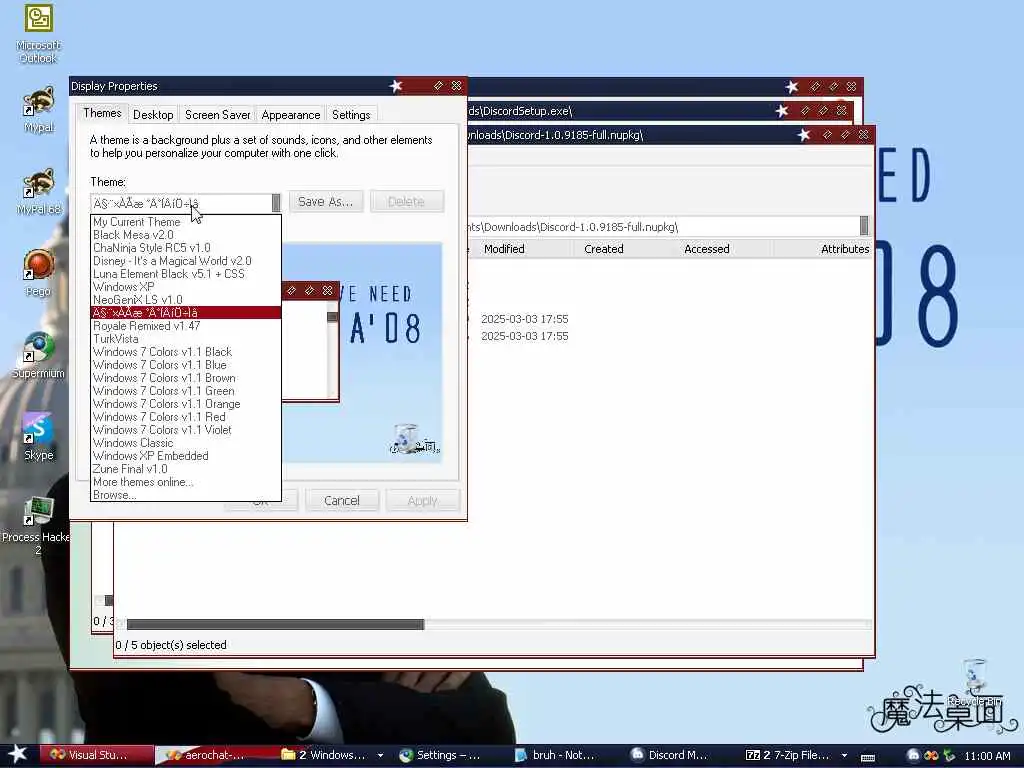
Task: Open Supermium browser shortcut
Action: tap(39, 355)
